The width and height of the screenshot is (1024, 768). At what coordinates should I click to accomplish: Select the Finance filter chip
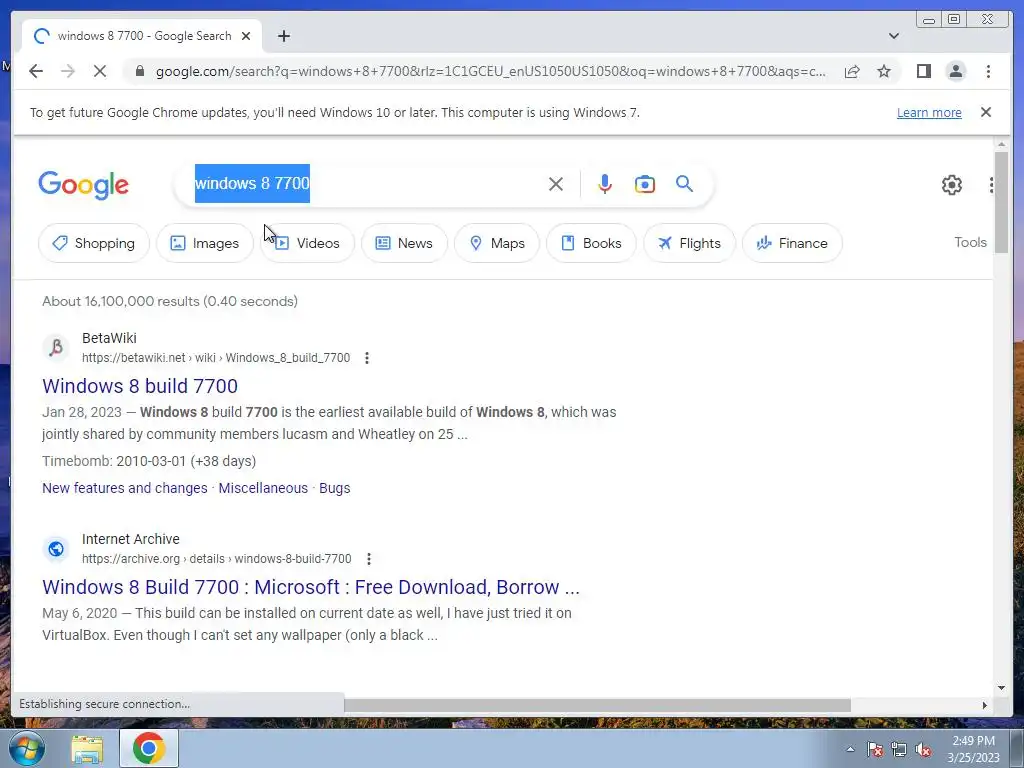[792, 243]
